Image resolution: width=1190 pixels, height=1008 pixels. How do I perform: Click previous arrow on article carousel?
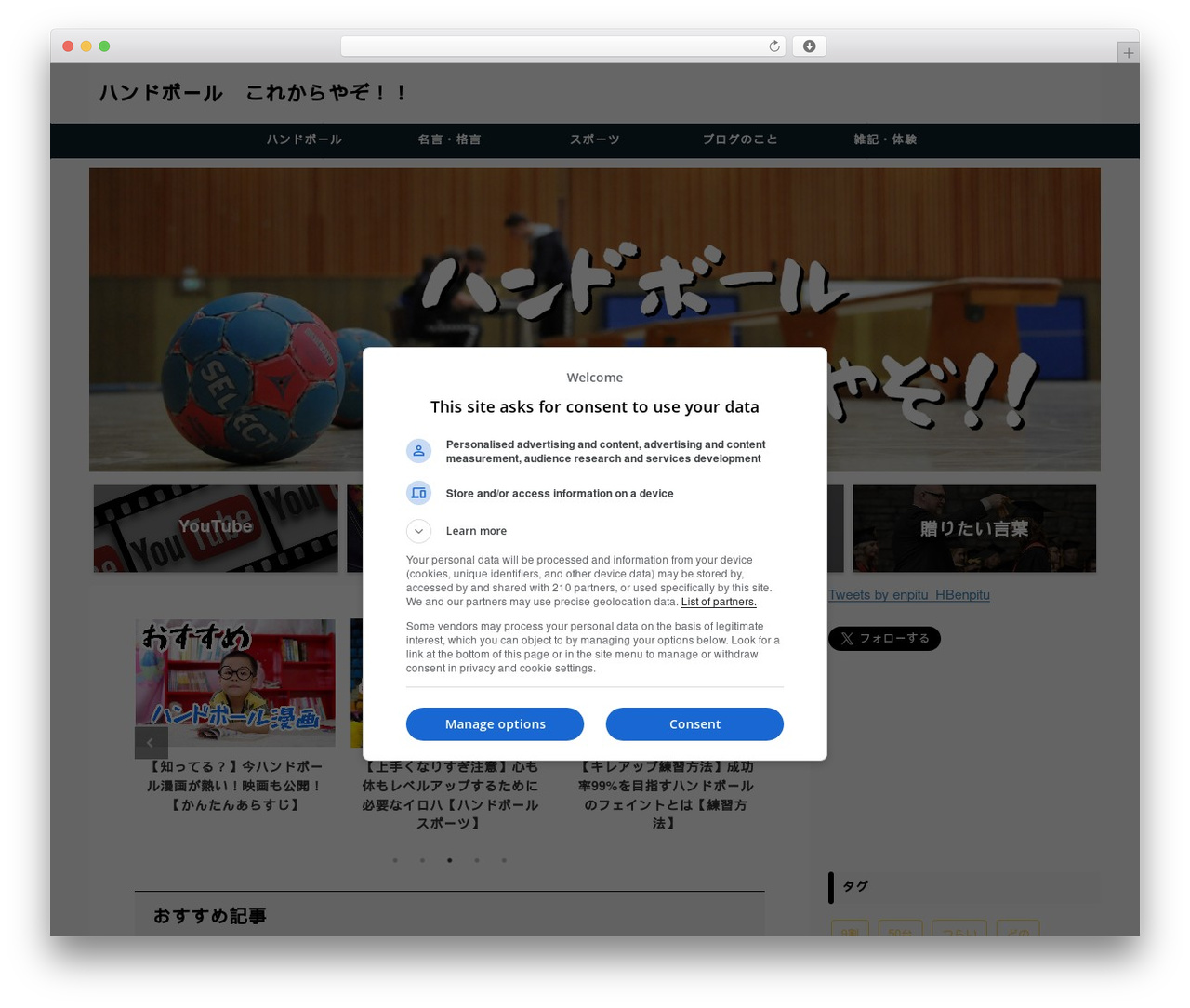point(151,743)
